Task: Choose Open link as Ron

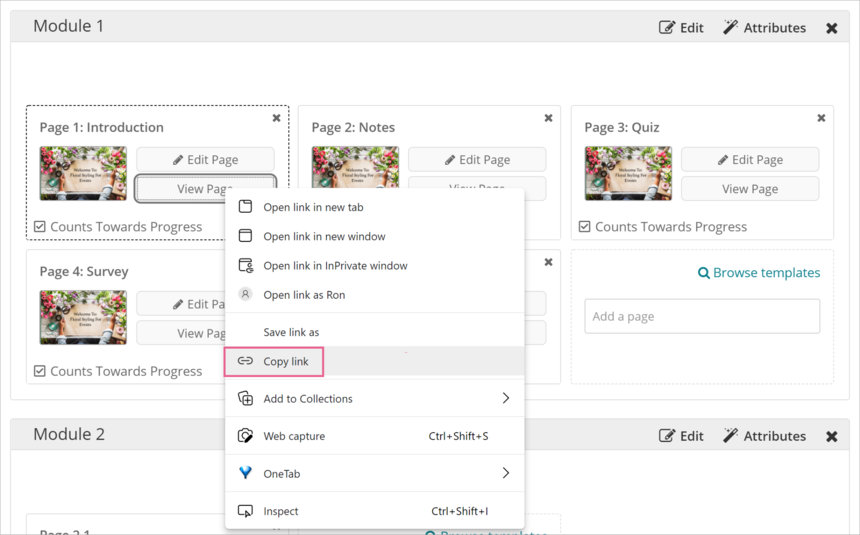Action: point(375,295)
